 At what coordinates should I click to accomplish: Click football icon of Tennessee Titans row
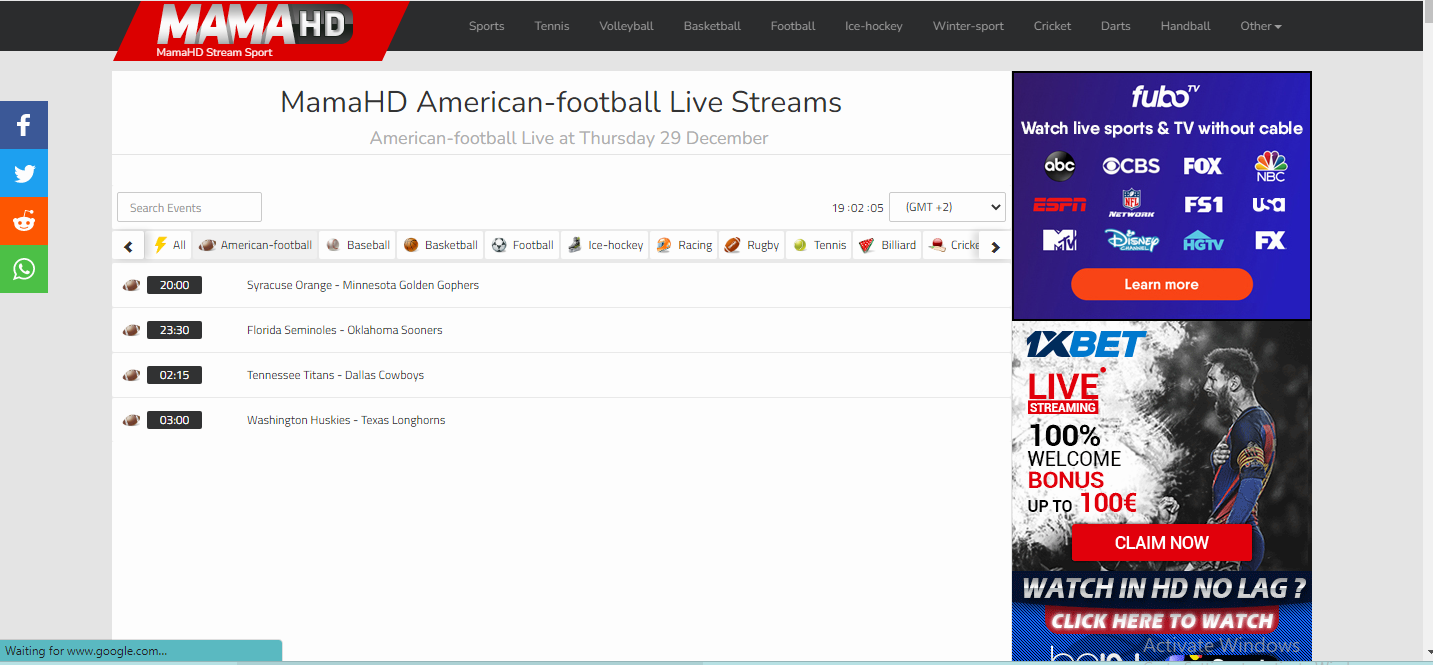(x=131, y=375)
